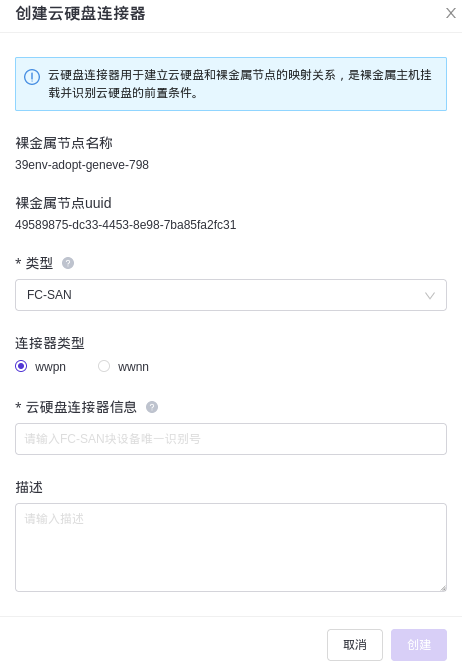
Task: Click the 创建 button
Action: point(419,645)
